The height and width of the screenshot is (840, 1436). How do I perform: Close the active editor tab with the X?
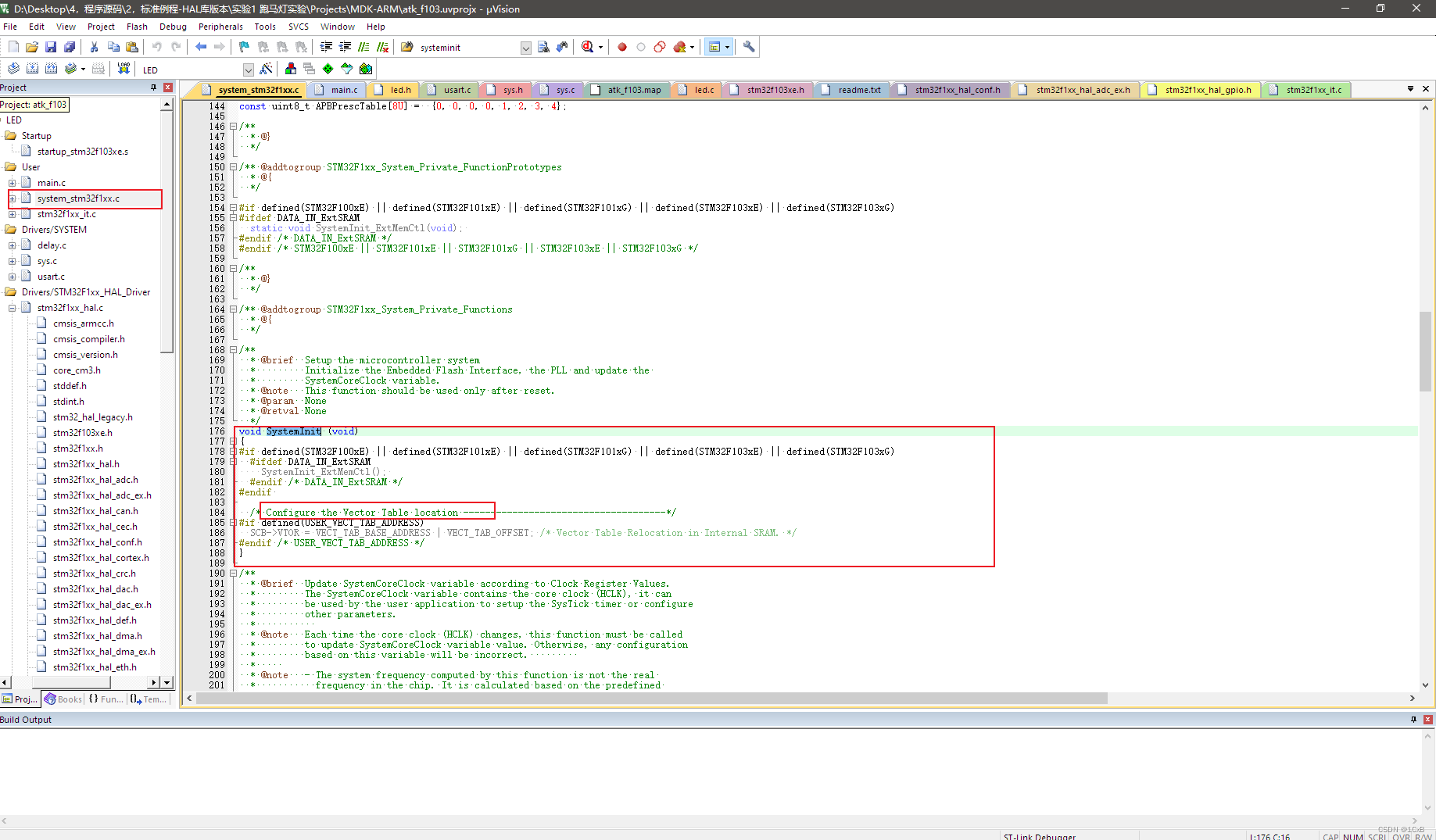click(1426, 89)
